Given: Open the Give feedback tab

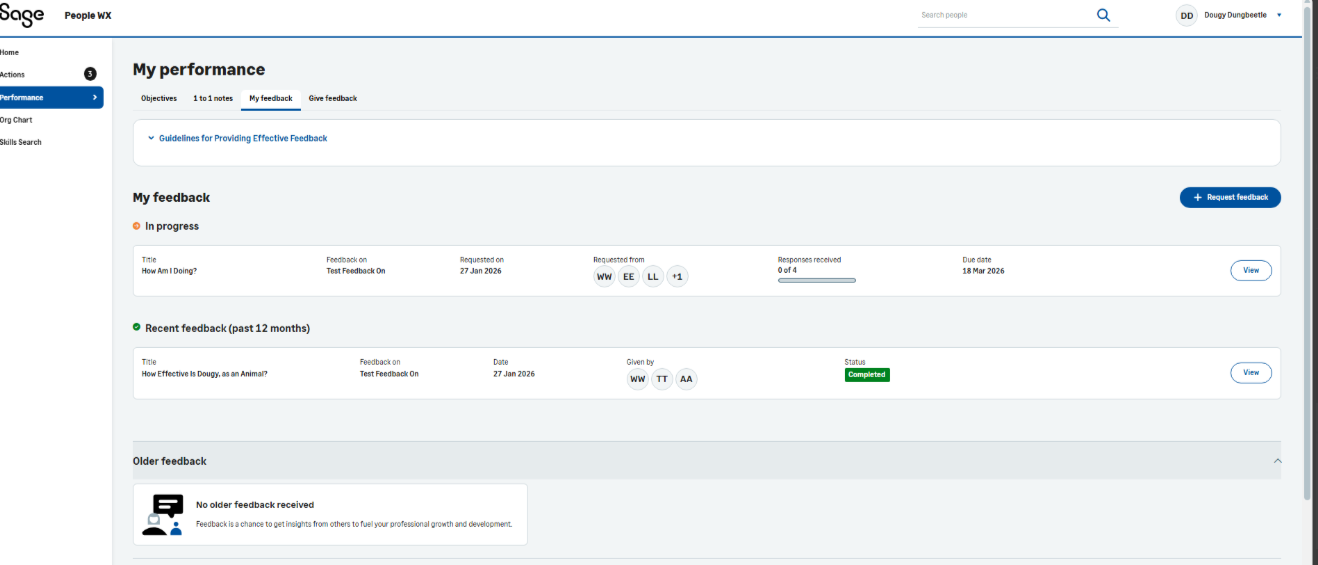Looking at the screenshot, I should point(332,98).
